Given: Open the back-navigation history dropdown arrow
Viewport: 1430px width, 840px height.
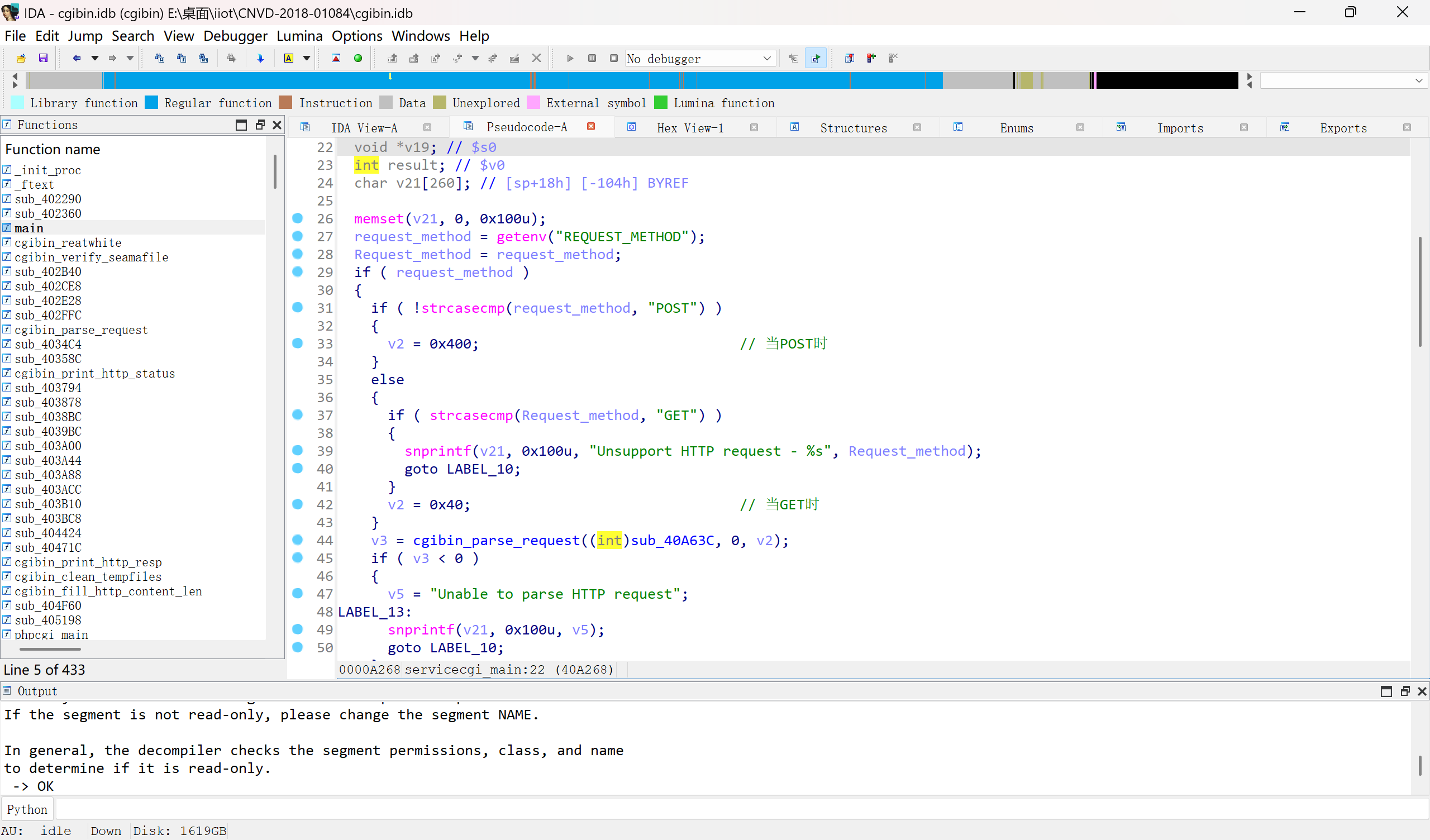Looking at the screenshot, I should click(95, 58).
